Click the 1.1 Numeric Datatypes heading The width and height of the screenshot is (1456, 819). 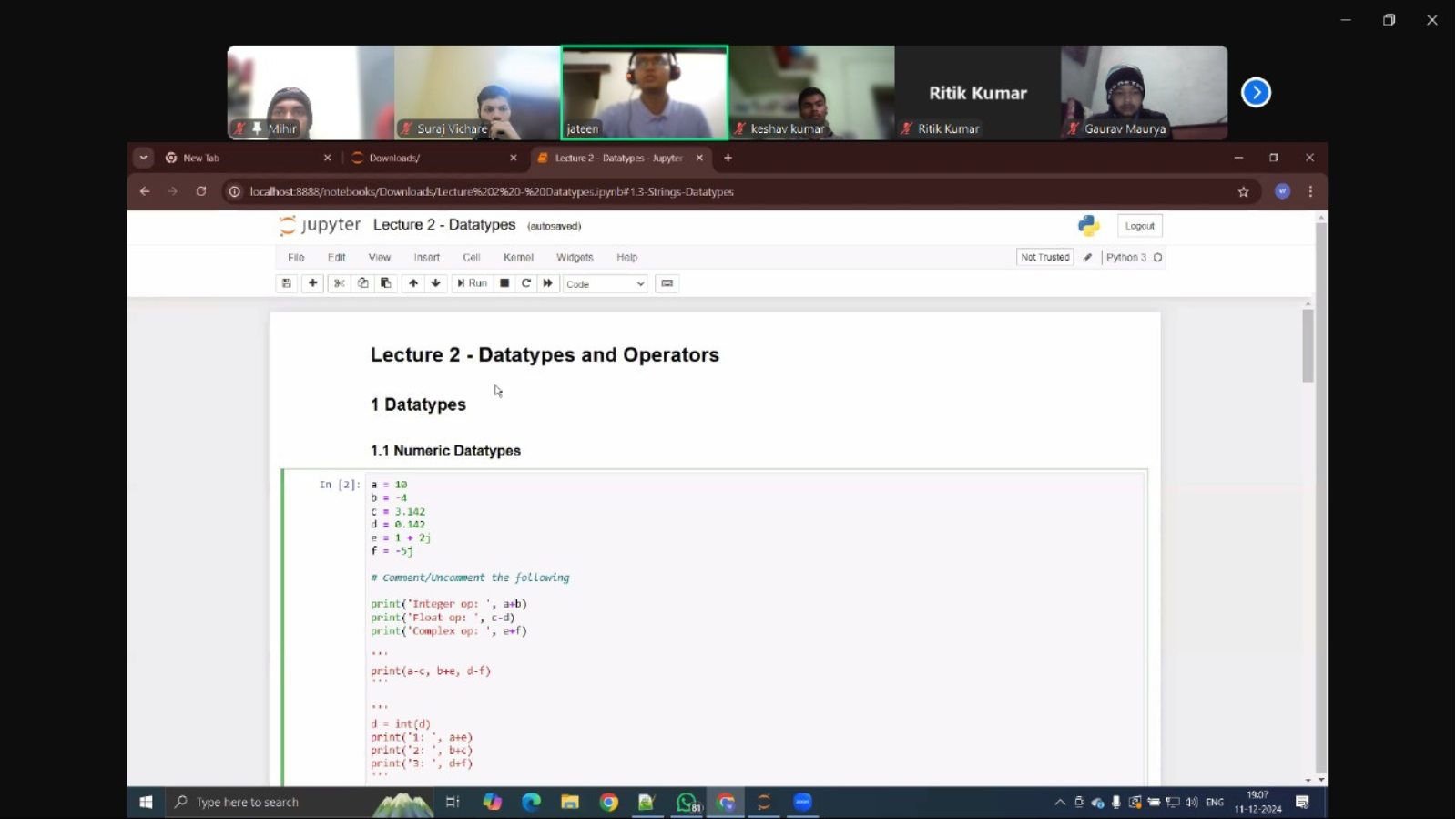point(445,451)
